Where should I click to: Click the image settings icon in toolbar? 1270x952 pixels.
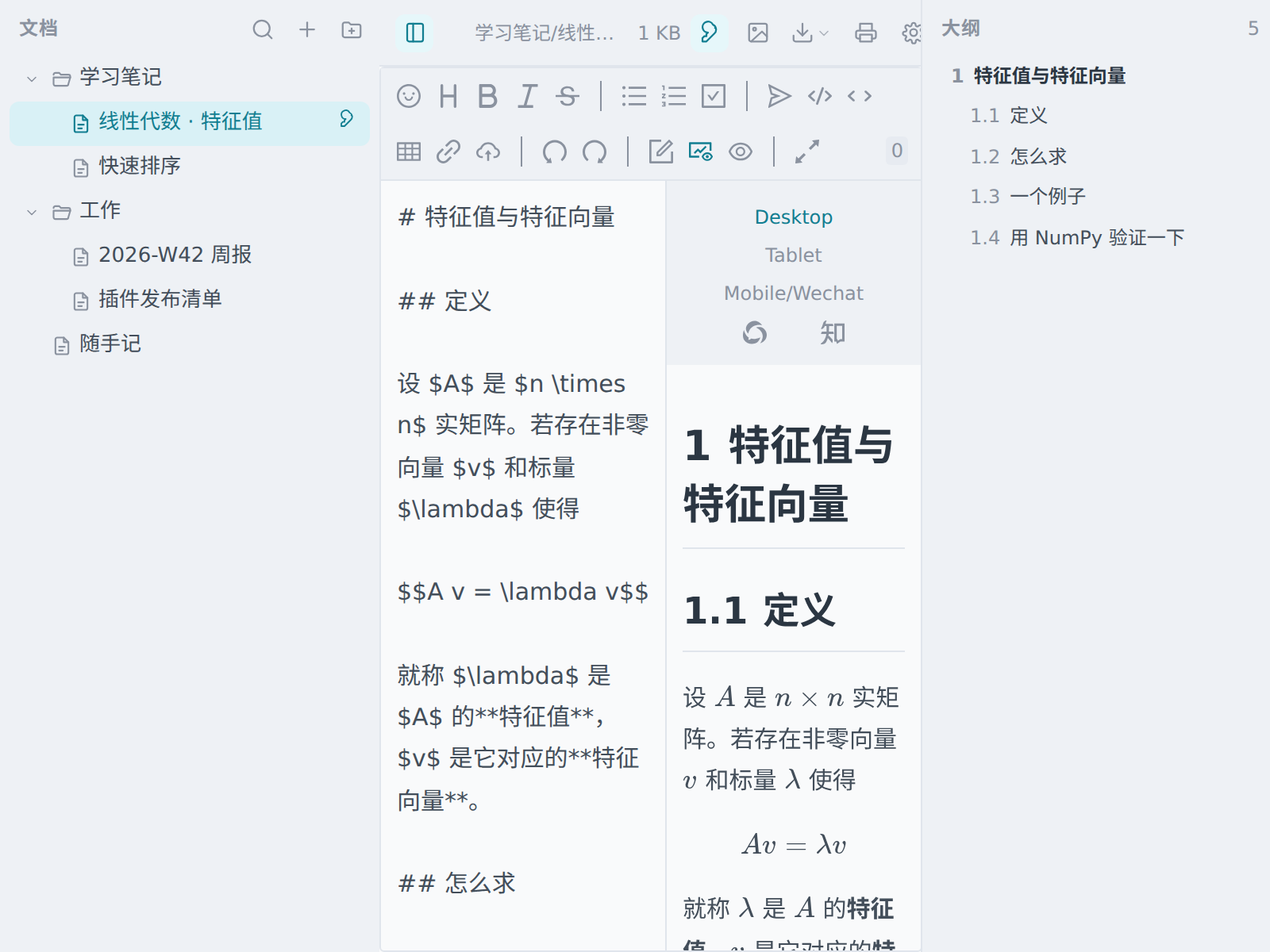701,152
